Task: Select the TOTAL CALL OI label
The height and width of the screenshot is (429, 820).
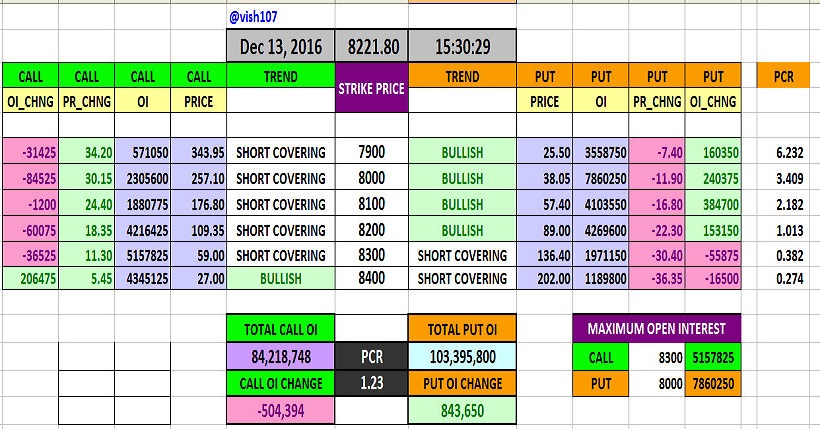Action: point(282,330)
